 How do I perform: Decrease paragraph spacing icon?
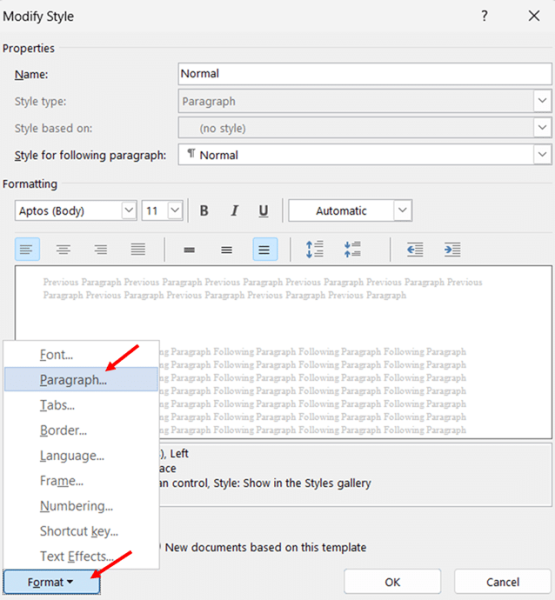[x=352, y=249]
